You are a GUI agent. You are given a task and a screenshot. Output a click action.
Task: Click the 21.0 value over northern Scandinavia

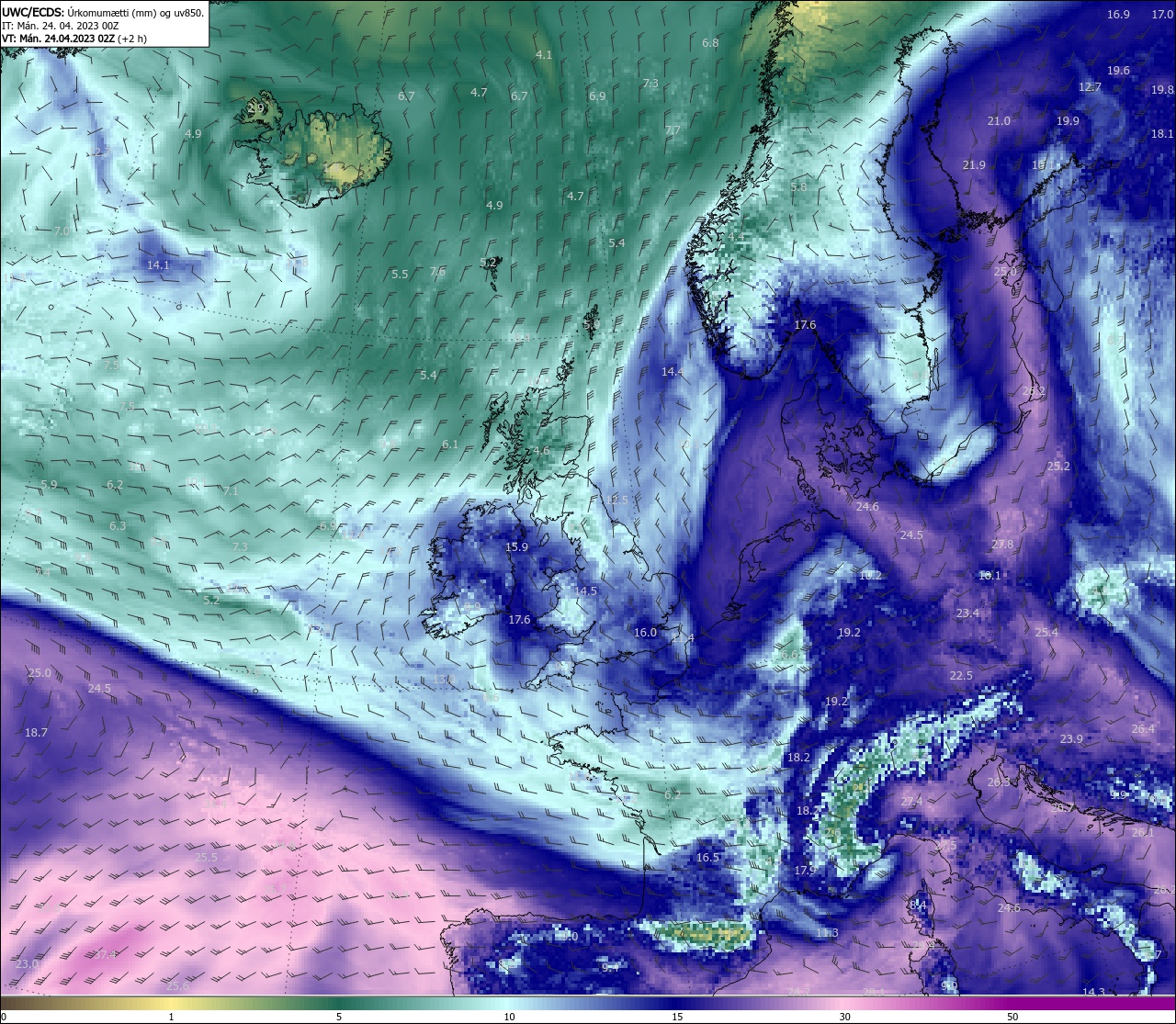point(999,121)
